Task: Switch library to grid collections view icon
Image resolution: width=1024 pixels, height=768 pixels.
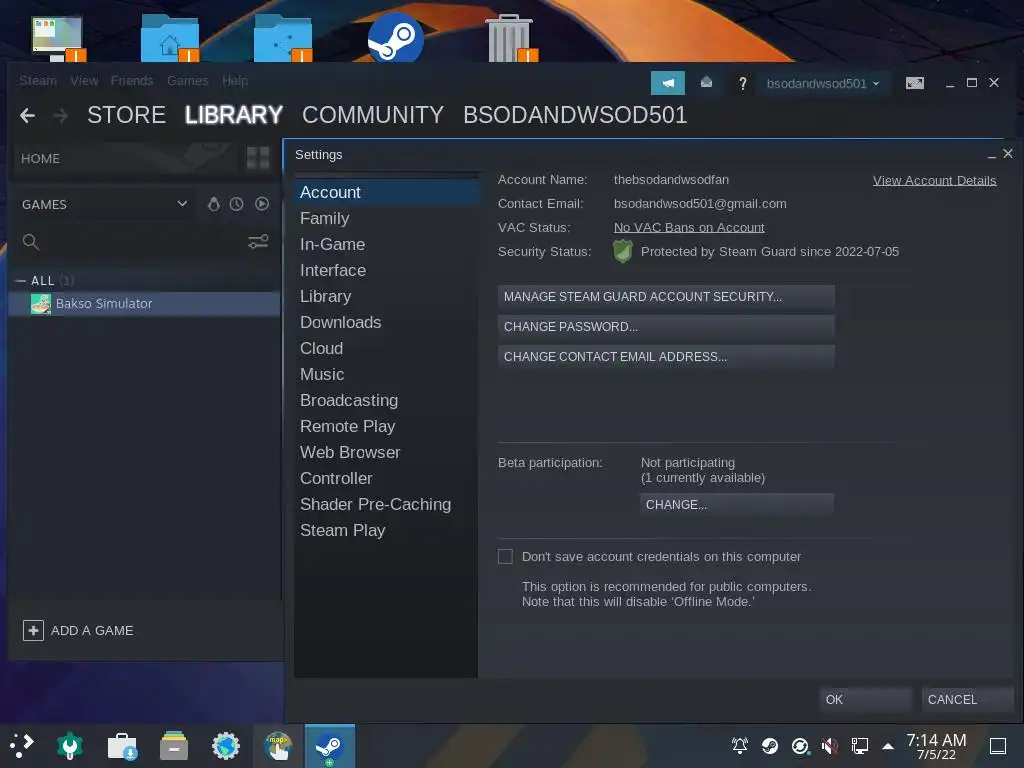Action: pos(258,158)
